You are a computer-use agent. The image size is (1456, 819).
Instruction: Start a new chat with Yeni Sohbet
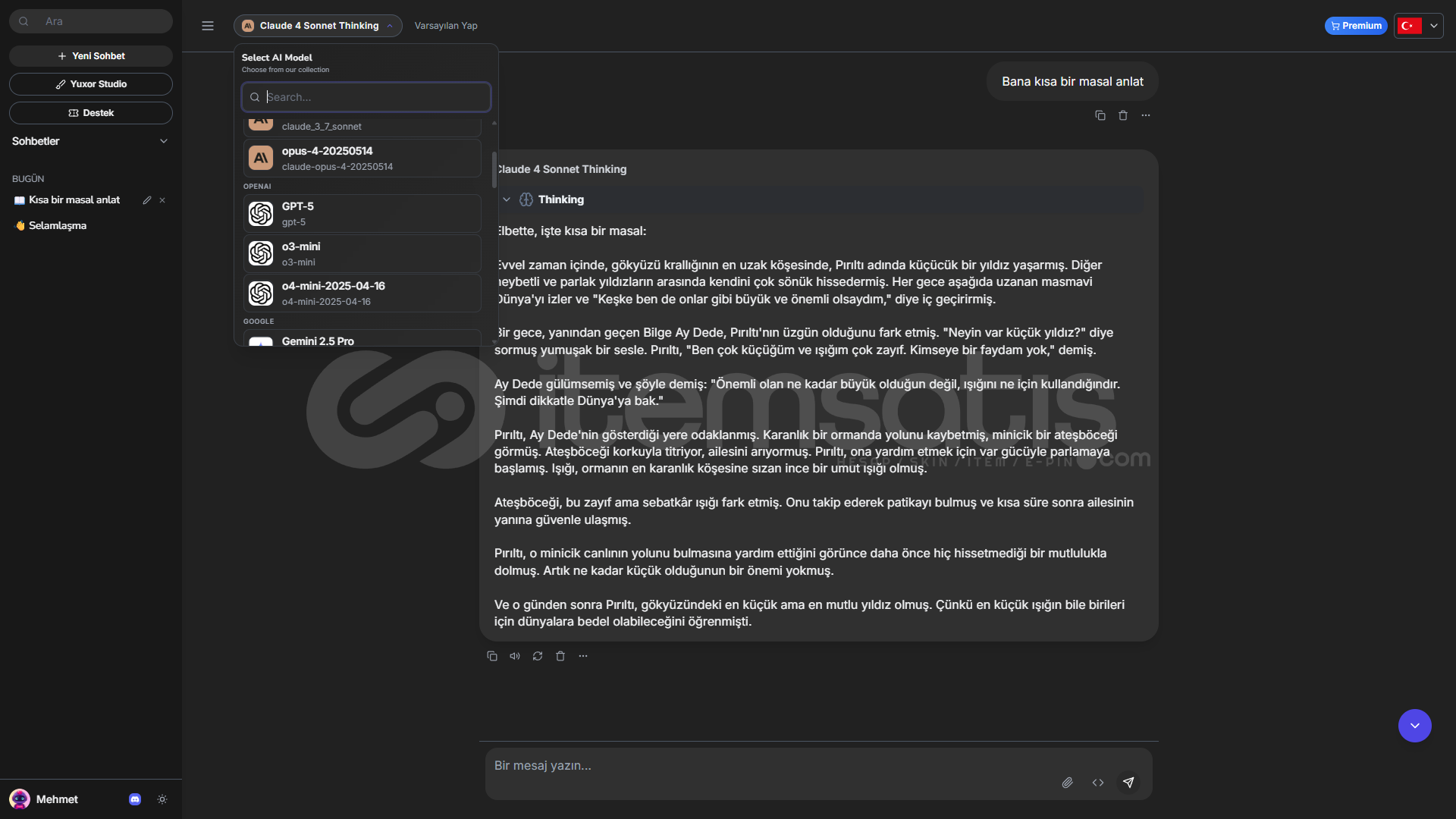point(91,56)
